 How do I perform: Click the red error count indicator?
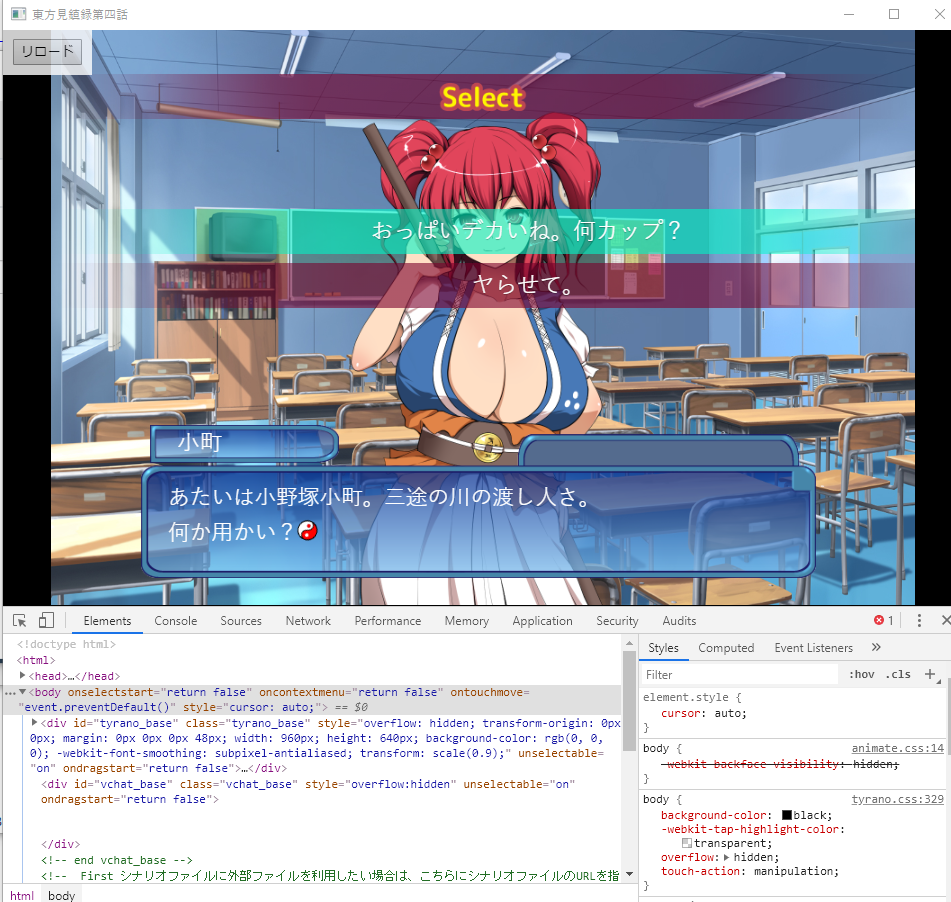click(884, 621)
